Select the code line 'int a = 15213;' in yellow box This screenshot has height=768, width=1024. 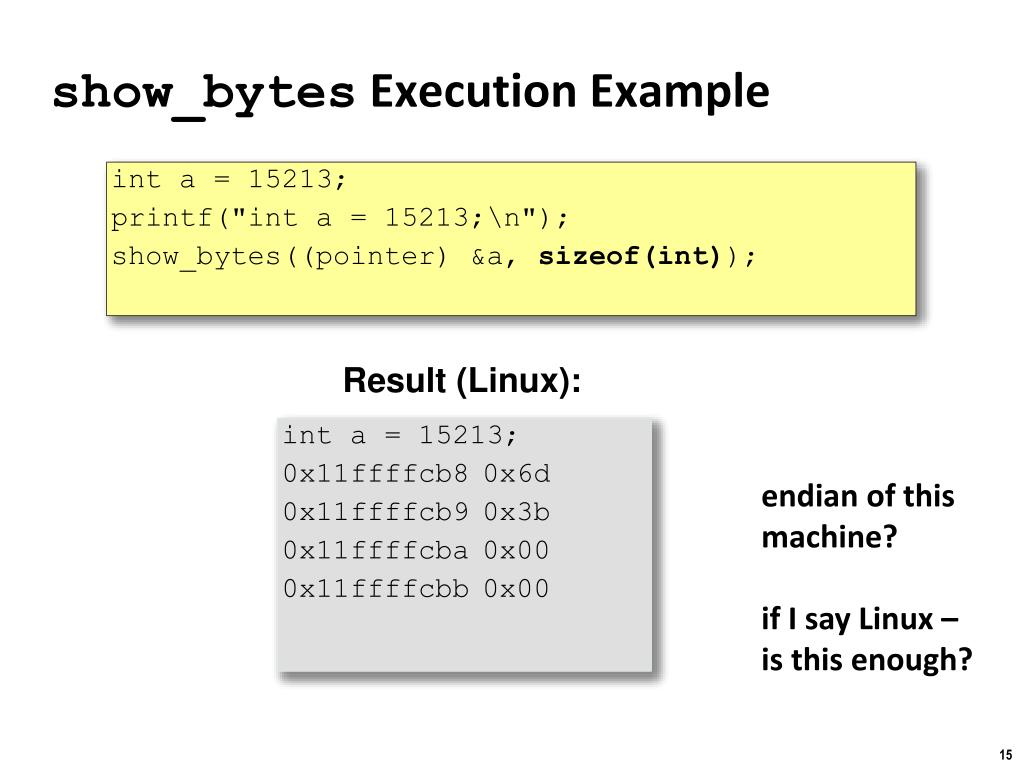[229, 180]
